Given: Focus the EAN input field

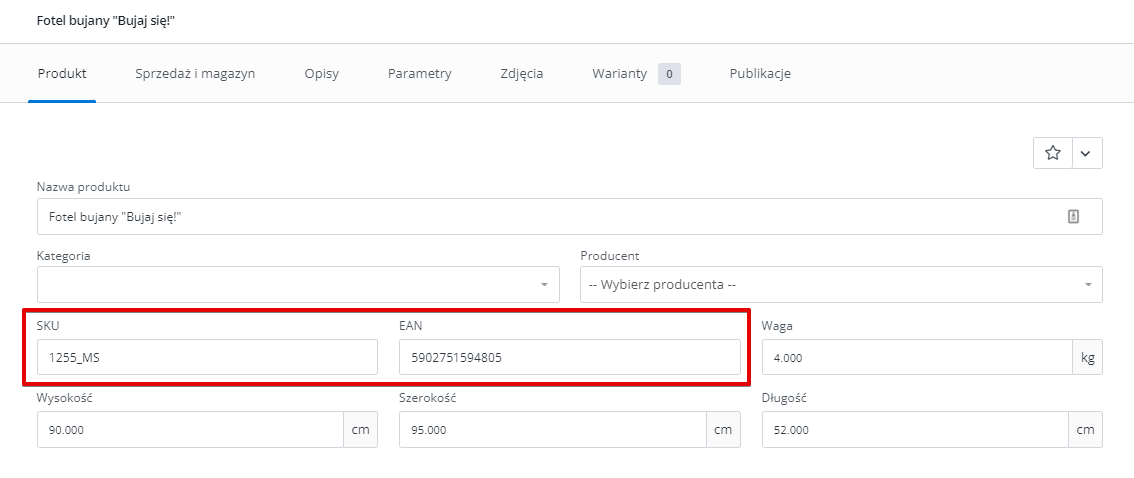Looking at the screenshot, I should pyautogui.click(x=570, y=357).
